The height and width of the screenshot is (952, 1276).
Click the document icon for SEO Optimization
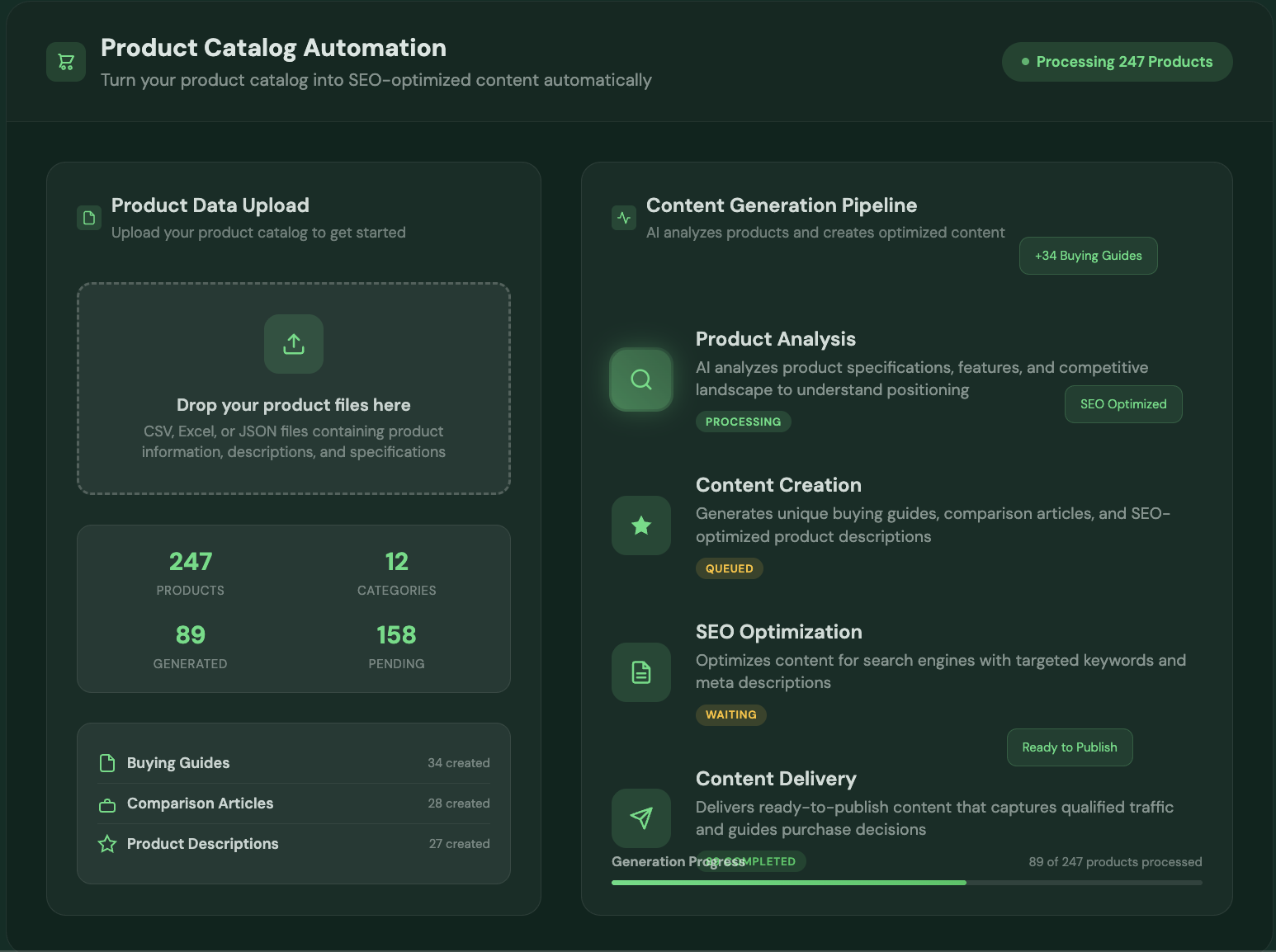[640, 672]
